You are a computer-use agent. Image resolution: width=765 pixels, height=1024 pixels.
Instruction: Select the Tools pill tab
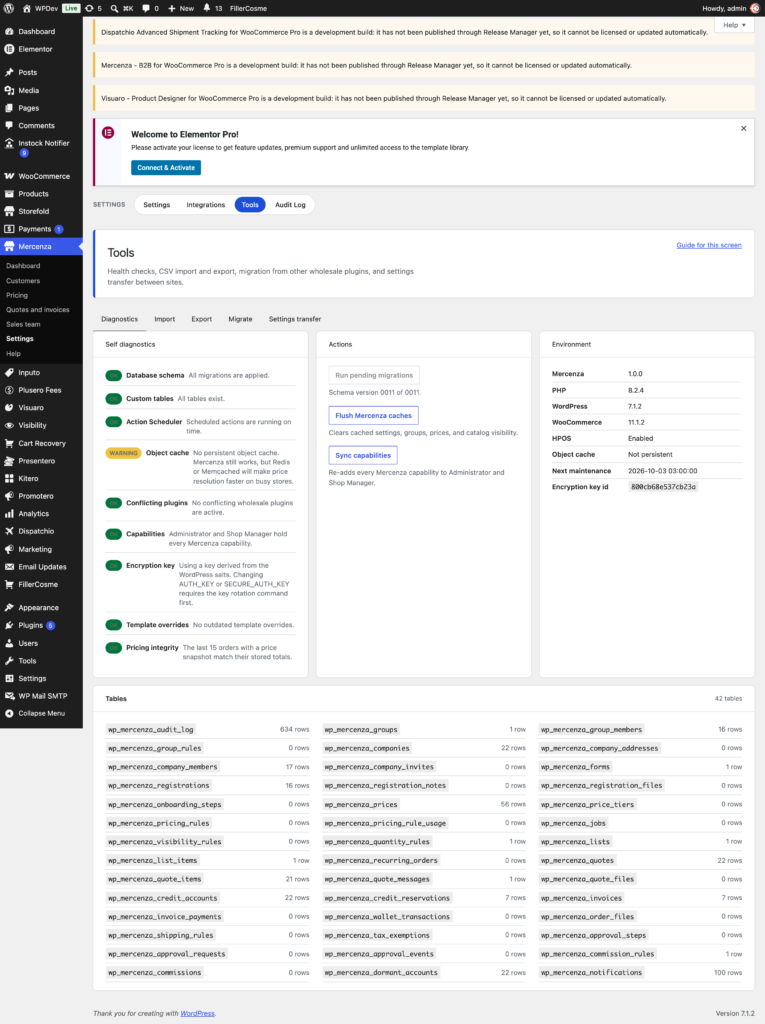250,205
